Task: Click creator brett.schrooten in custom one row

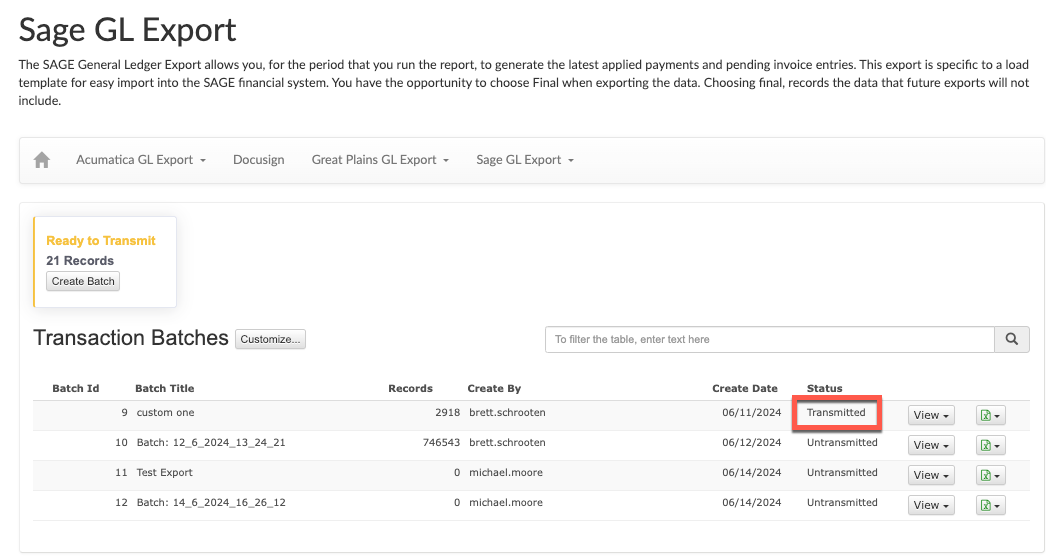Action: point(507,413)
